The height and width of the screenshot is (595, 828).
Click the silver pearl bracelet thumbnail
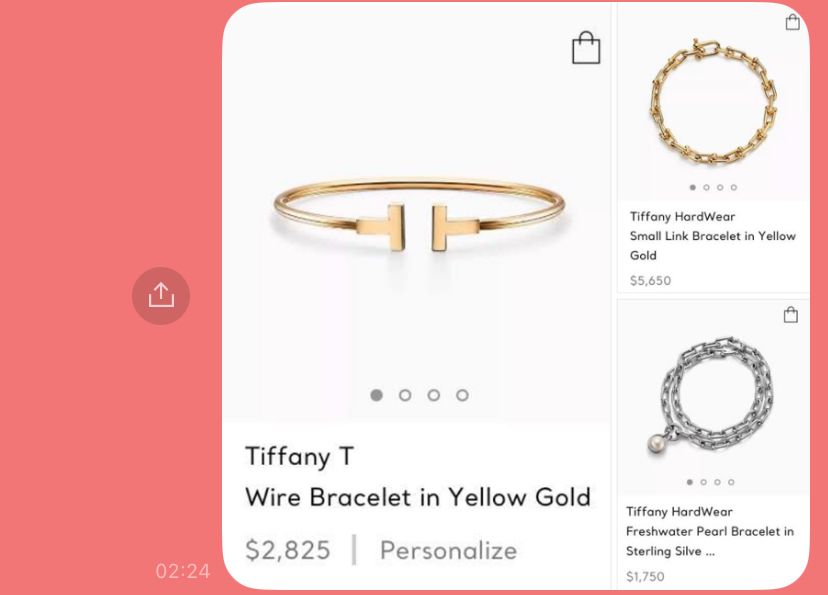(x=711, y=396)
